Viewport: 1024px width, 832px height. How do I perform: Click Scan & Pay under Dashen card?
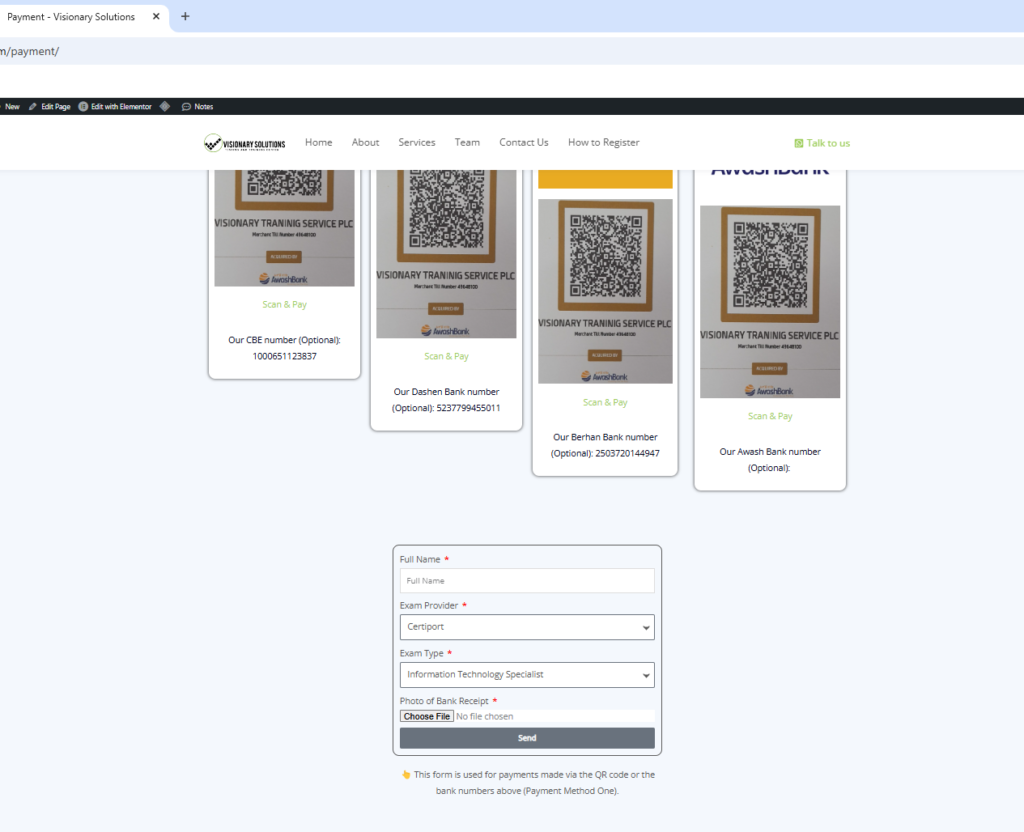(446, 356)
